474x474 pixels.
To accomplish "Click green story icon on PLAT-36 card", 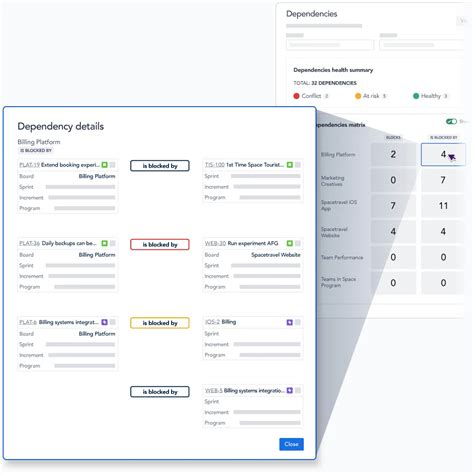I will tap(105, 243).
